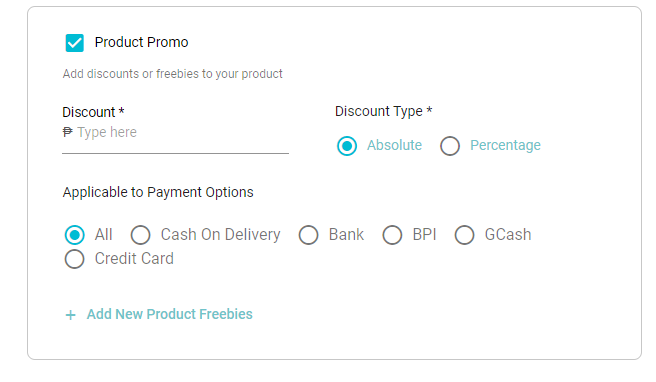This screenshot has height=382, width=656.
Task: Click the peso currency symbol icon
Action: coord(67,132)
